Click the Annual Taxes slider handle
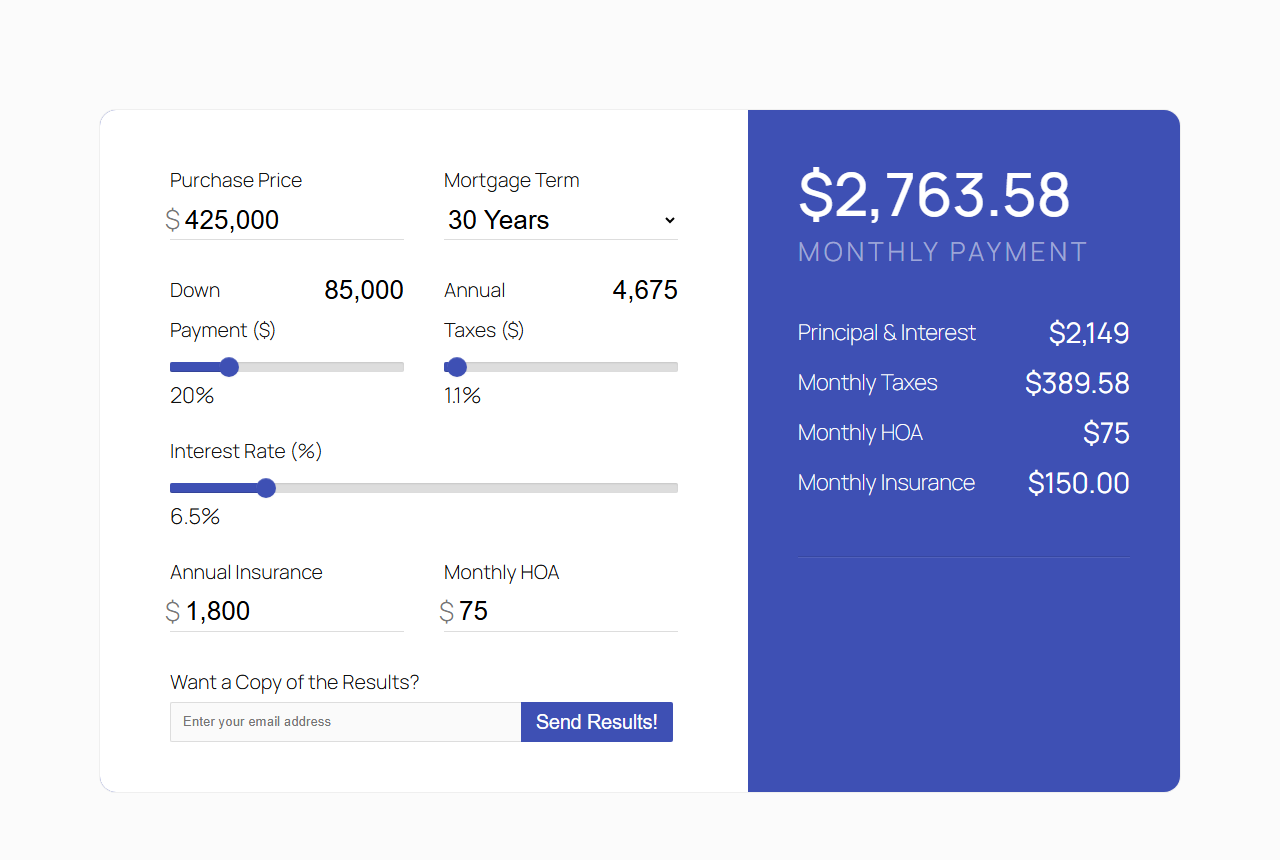Viewport: 1280px width, 860px height. (x=457, y=367)
